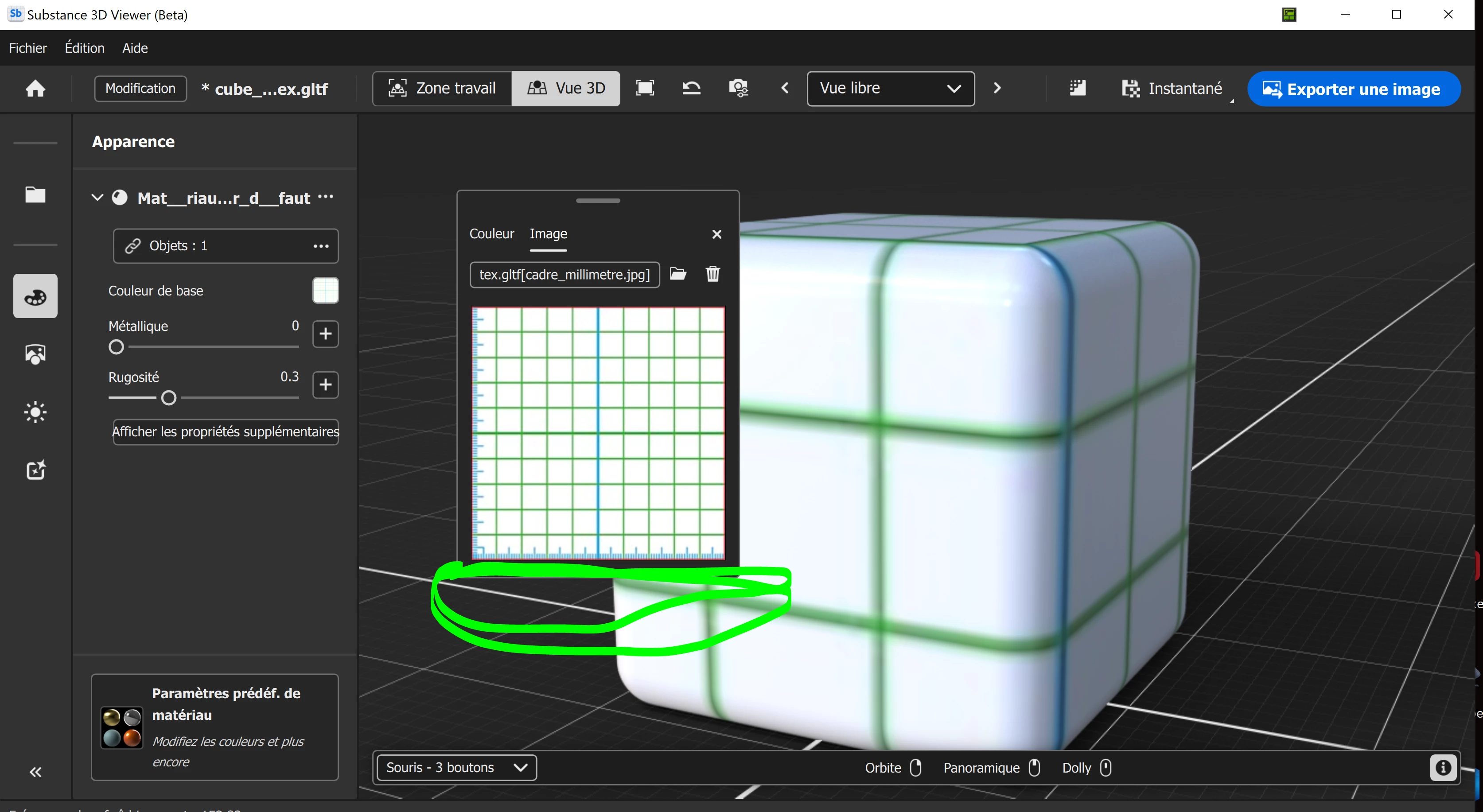Select the environment image sidebar icon

35,354
